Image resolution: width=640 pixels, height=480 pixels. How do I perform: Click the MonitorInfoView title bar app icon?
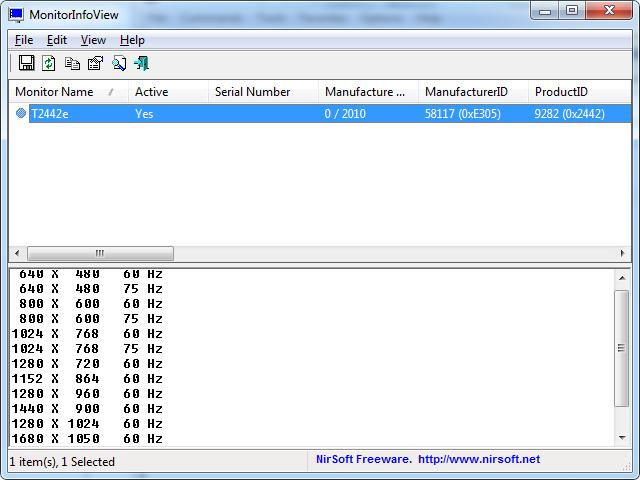[x=16, y=15]
